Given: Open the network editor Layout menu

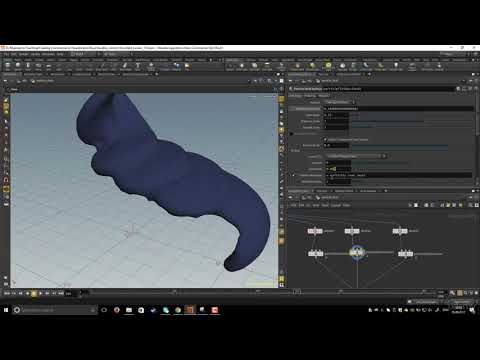Looking at the screenshot, I should pos(336,205).
